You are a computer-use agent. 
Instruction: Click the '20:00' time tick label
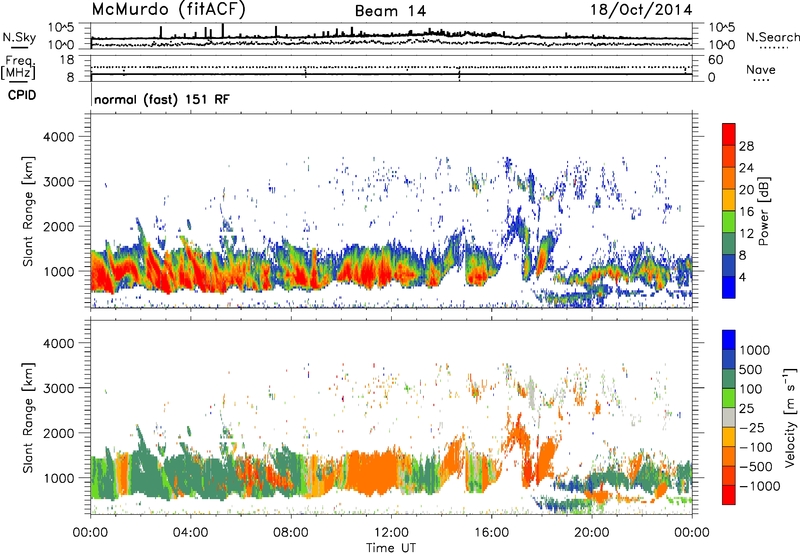tap(592, 533)
